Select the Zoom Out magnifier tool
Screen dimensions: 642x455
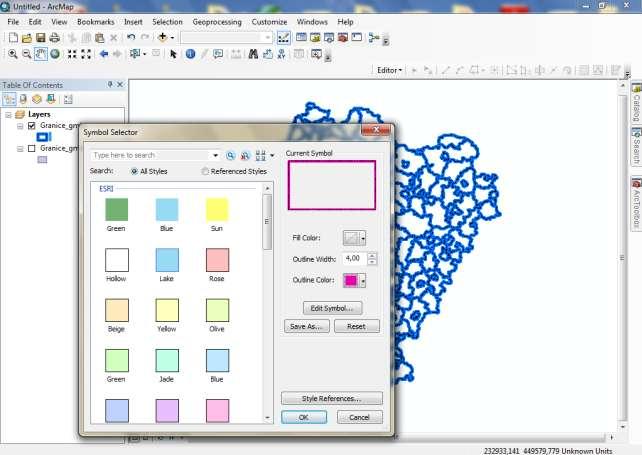point(27,54)
